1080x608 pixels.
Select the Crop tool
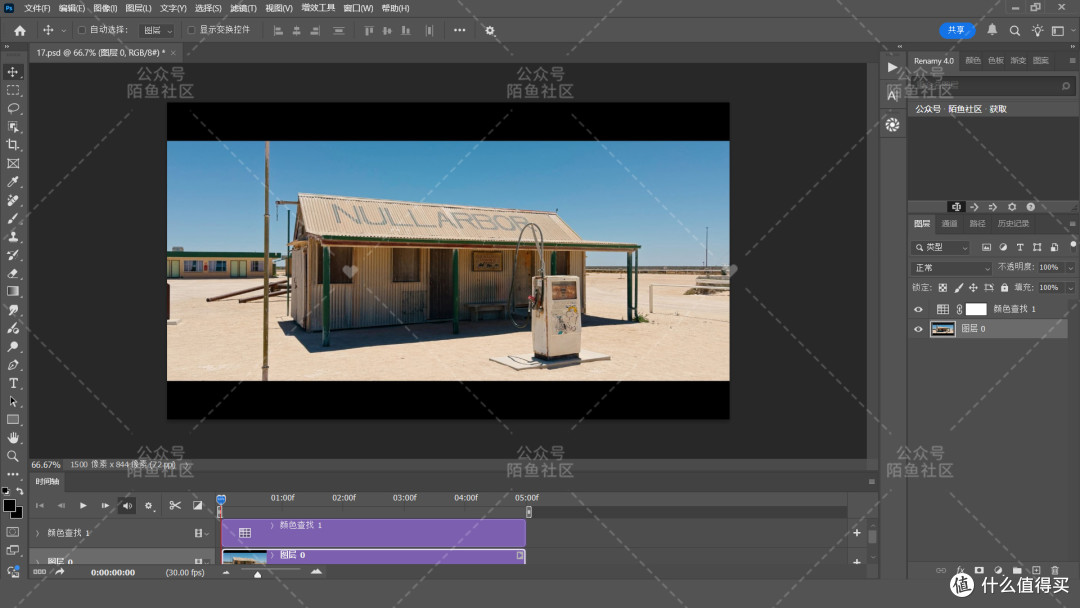pyautogui.click(x=13, y=145)
